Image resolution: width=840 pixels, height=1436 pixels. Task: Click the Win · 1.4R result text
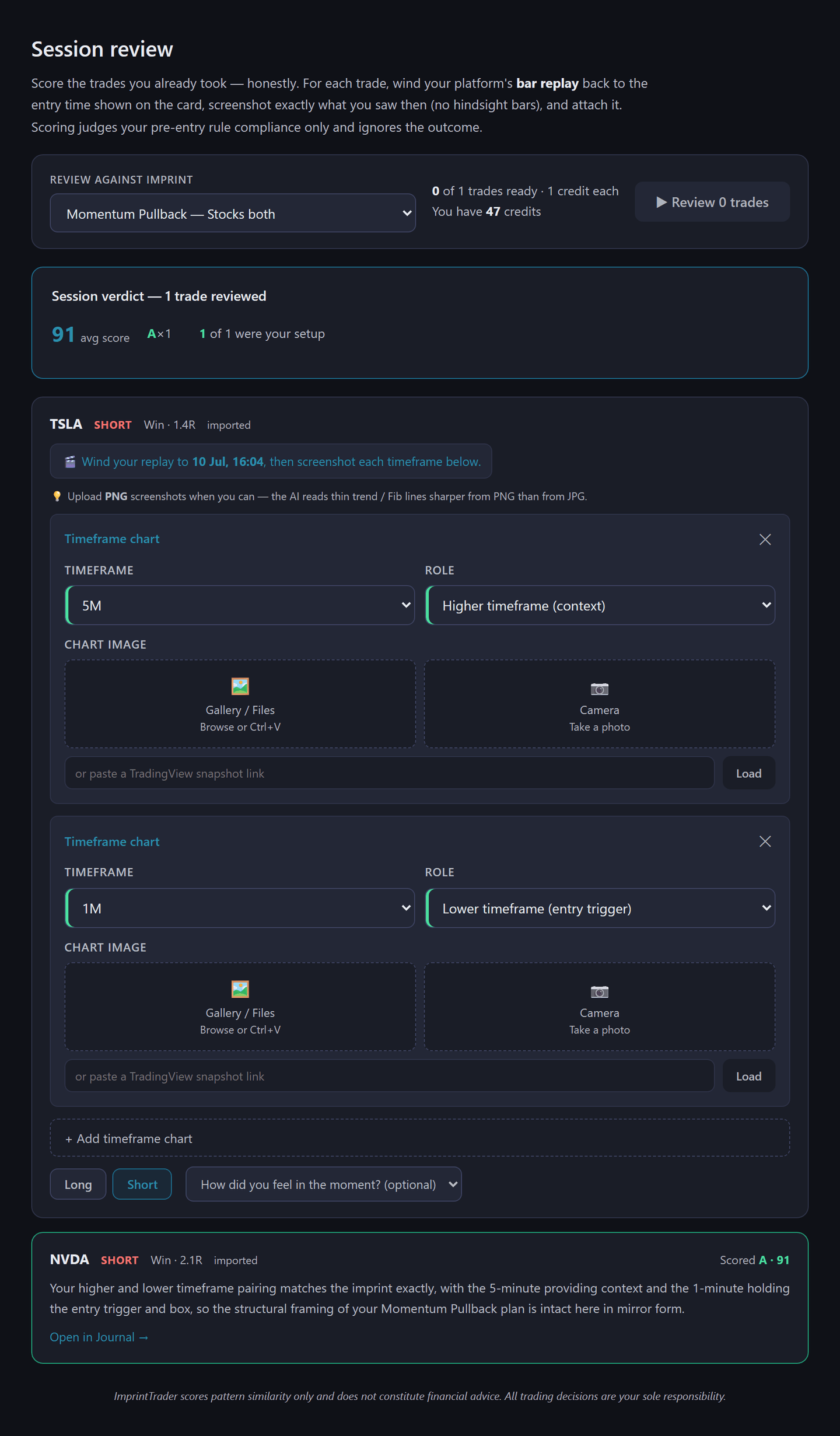[170, 425]
